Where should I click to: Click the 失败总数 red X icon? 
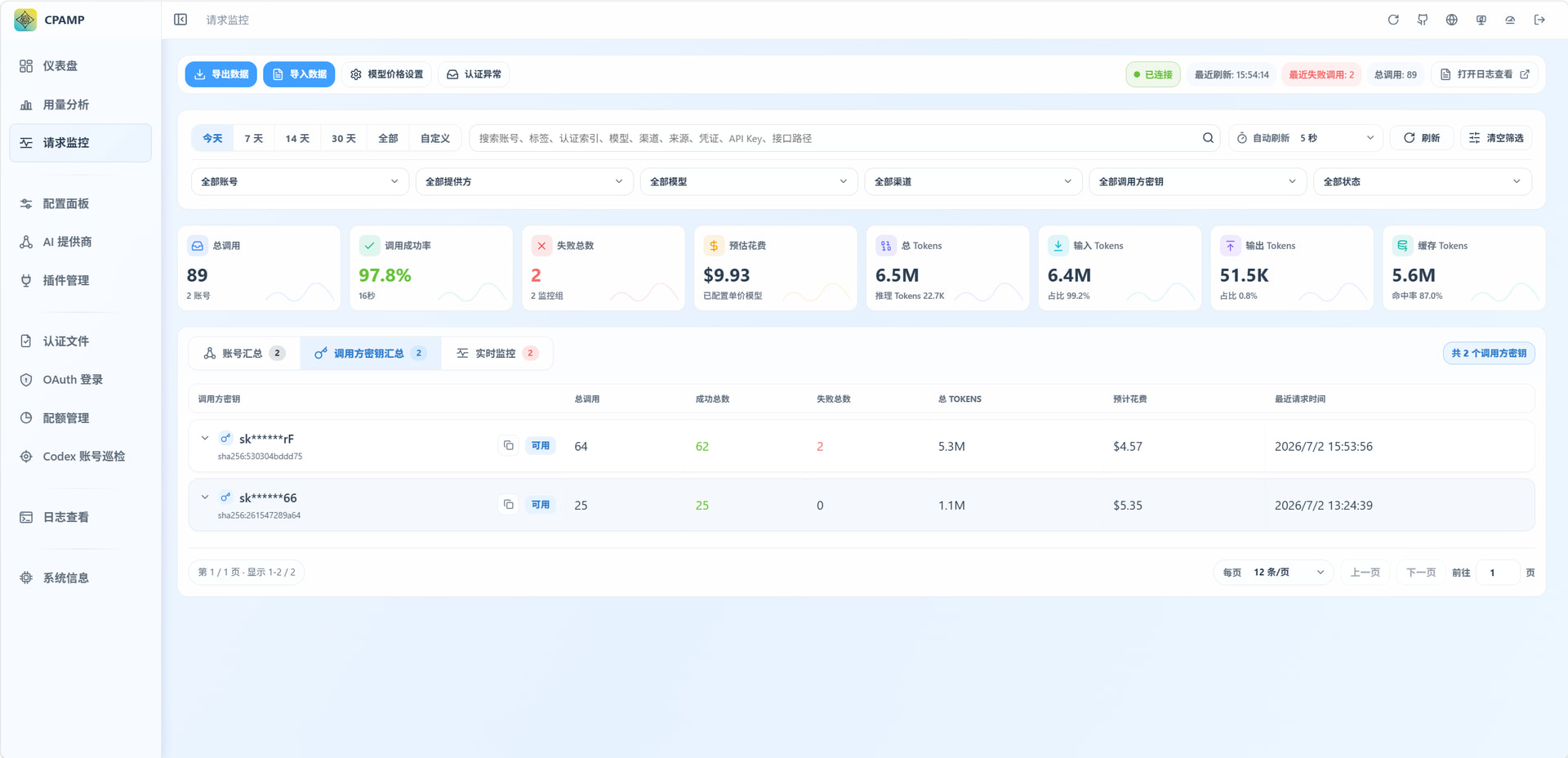pos(541,246)
